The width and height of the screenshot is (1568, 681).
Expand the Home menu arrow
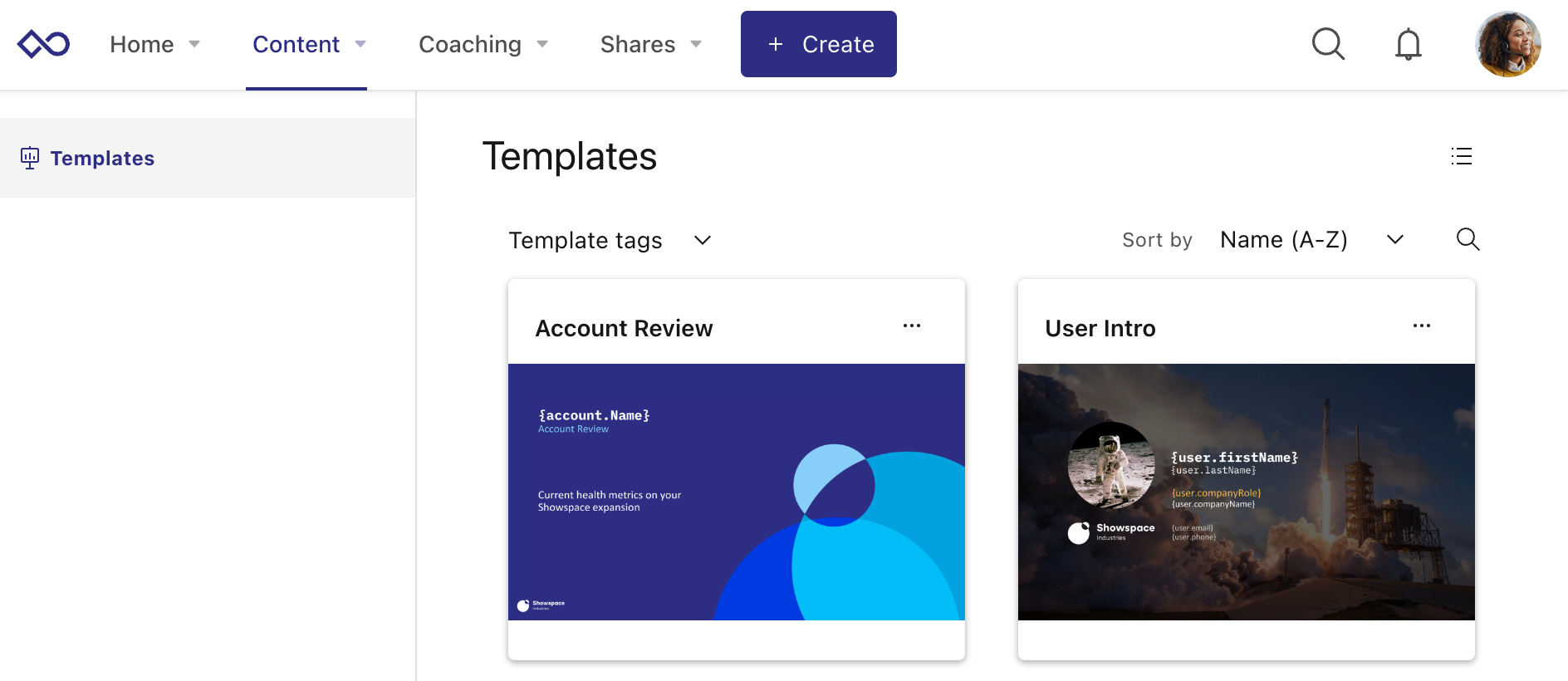click(x=194, y=44)
